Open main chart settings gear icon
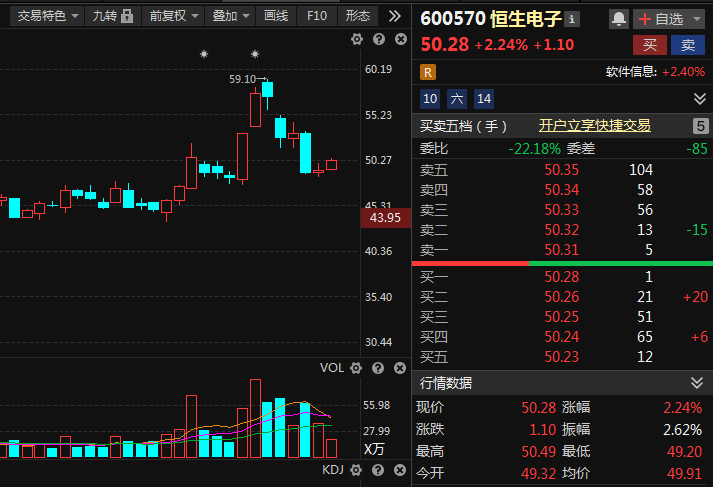 point(357,40)
